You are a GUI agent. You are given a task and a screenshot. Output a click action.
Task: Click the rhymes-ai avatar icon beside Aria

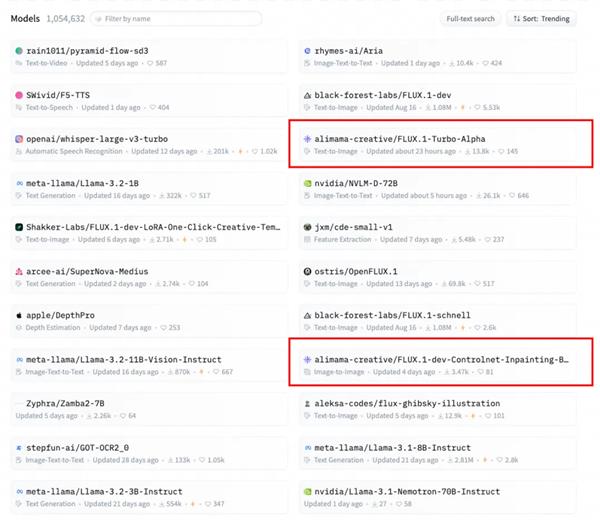point(307,51)
